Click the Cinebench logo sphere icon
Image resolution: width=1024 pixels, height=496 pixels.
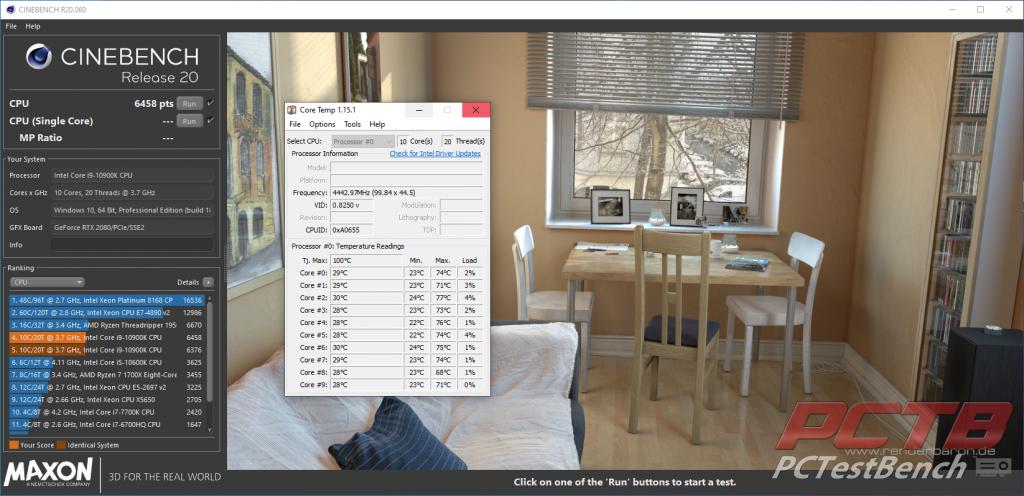click(39, 57)
